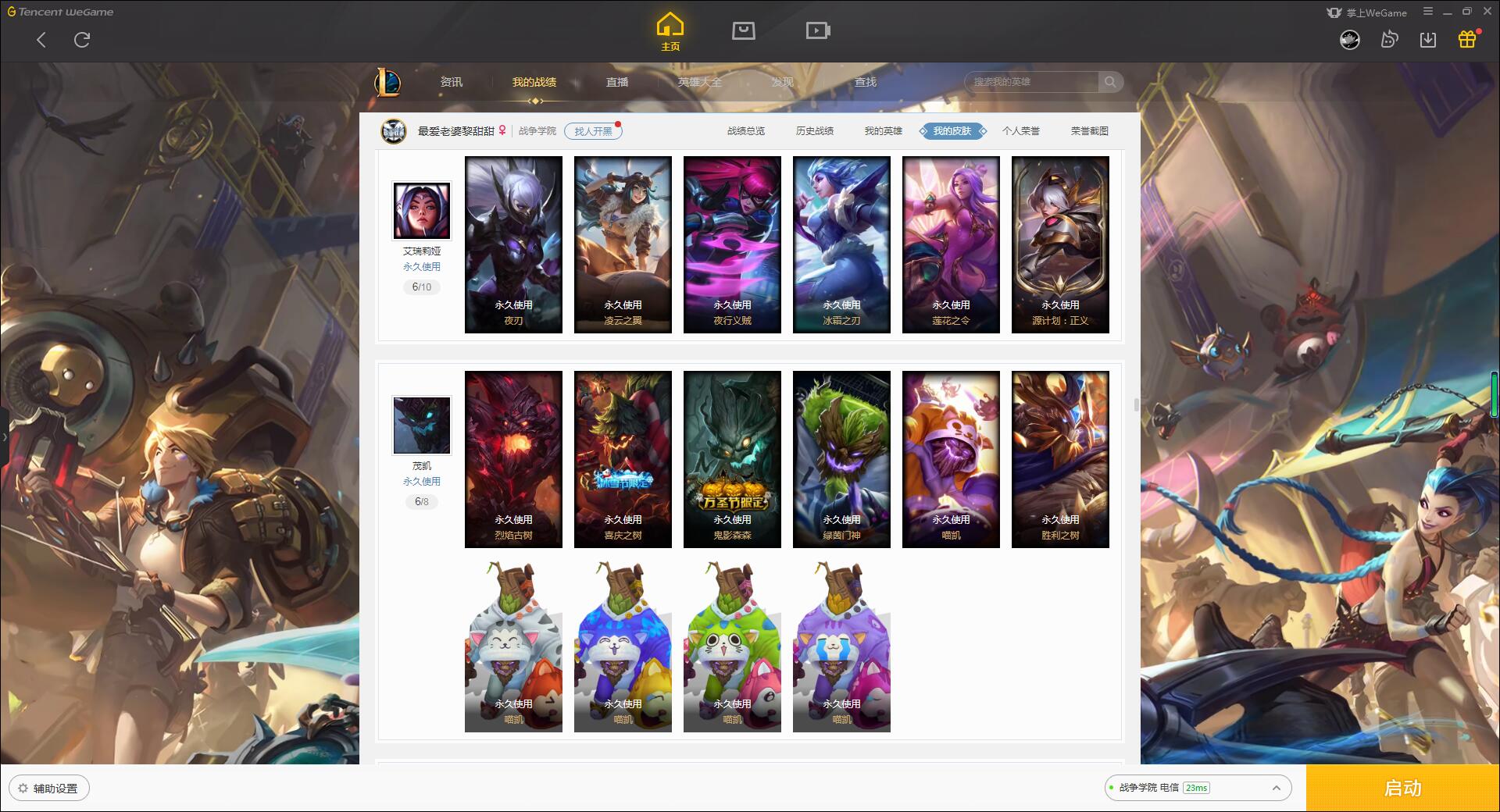
Task: Open 冰霜之刃 skin thumbnail
Action: pos(841,244)
